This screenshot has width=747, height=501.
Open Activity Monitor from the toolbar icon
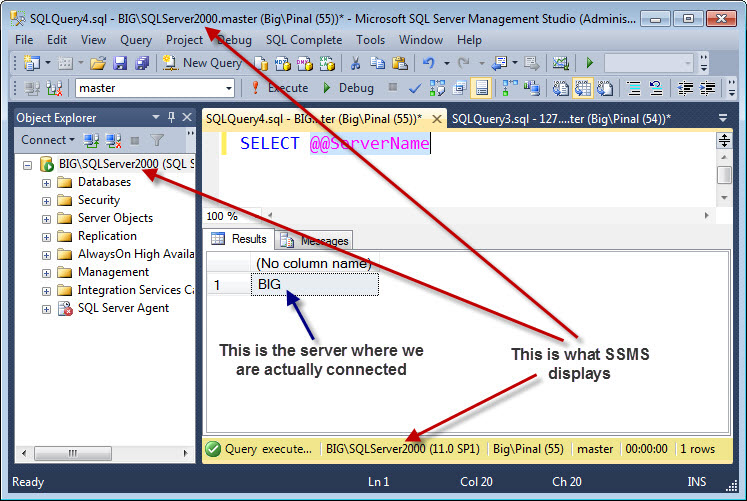[x=561, y=63]
